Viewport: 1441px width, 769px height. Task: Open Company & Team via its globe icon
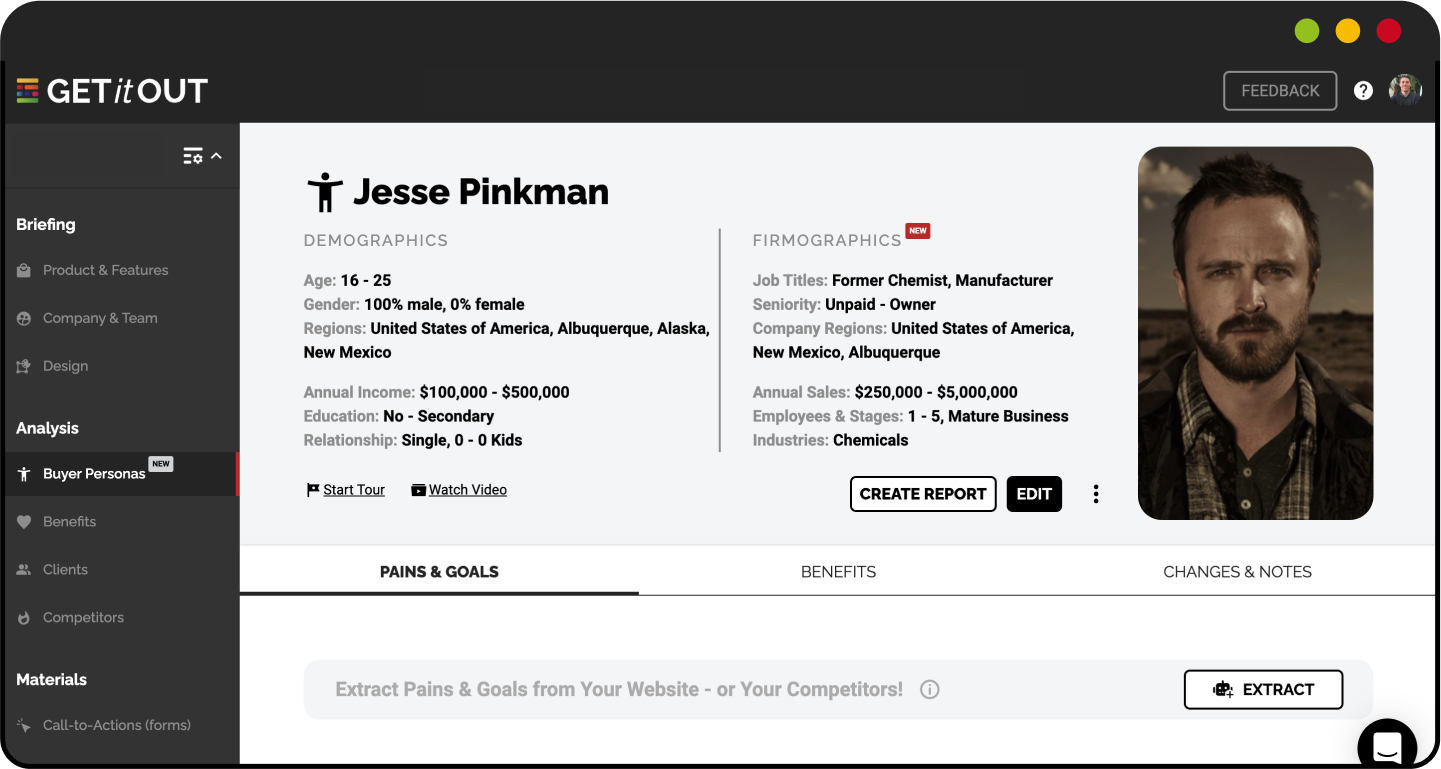22,318
